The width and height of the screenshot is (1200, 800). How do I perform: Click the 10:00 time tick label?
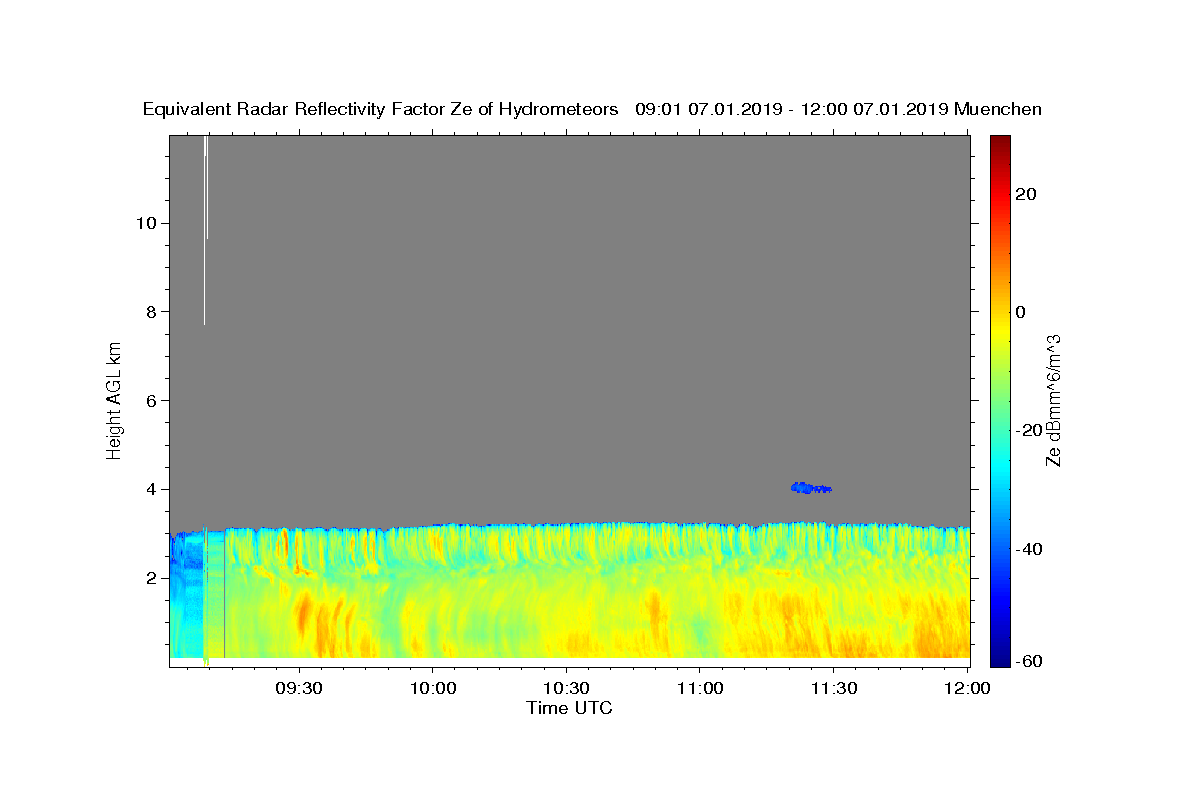433,688
